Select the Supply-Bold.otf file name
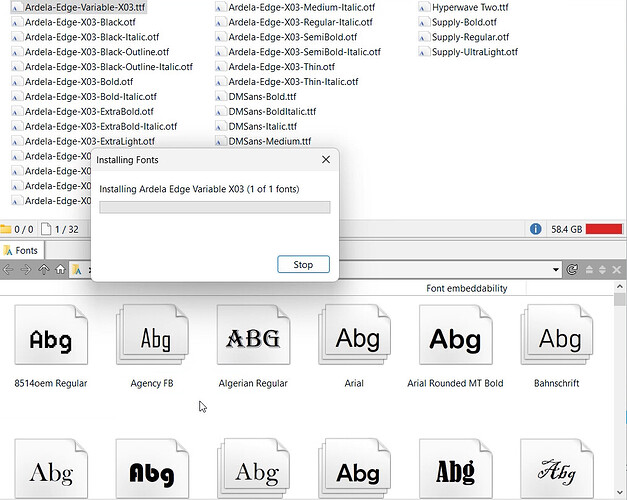The width and height of the screenshot is (627, 500). [x=464, y=22]
